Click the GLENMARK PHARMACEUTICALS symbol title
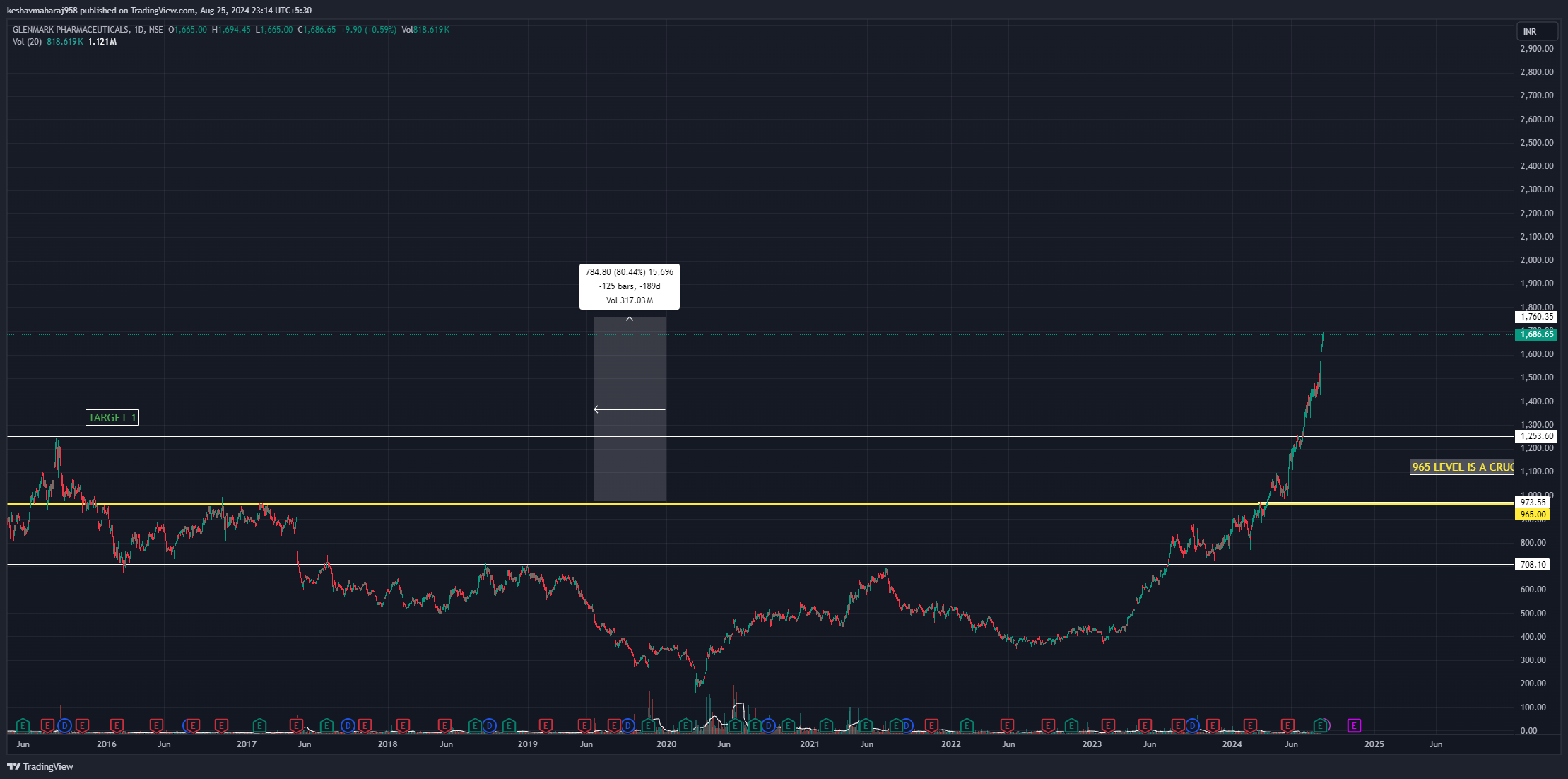Screen dimensions: 1568x779 71,30
